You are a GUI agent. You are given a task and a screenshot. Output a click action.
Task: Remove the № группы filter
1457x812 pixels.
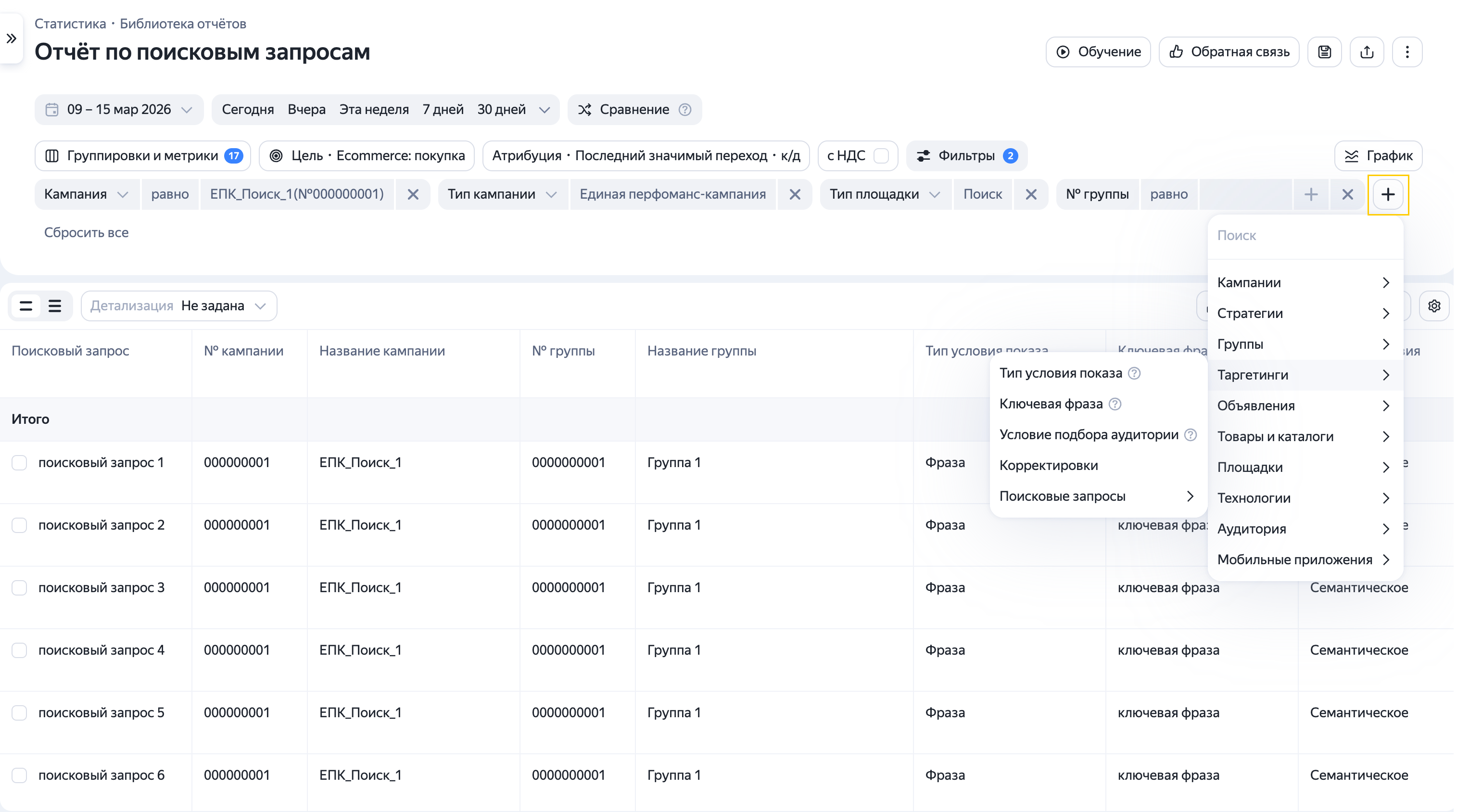(1348, 194)
